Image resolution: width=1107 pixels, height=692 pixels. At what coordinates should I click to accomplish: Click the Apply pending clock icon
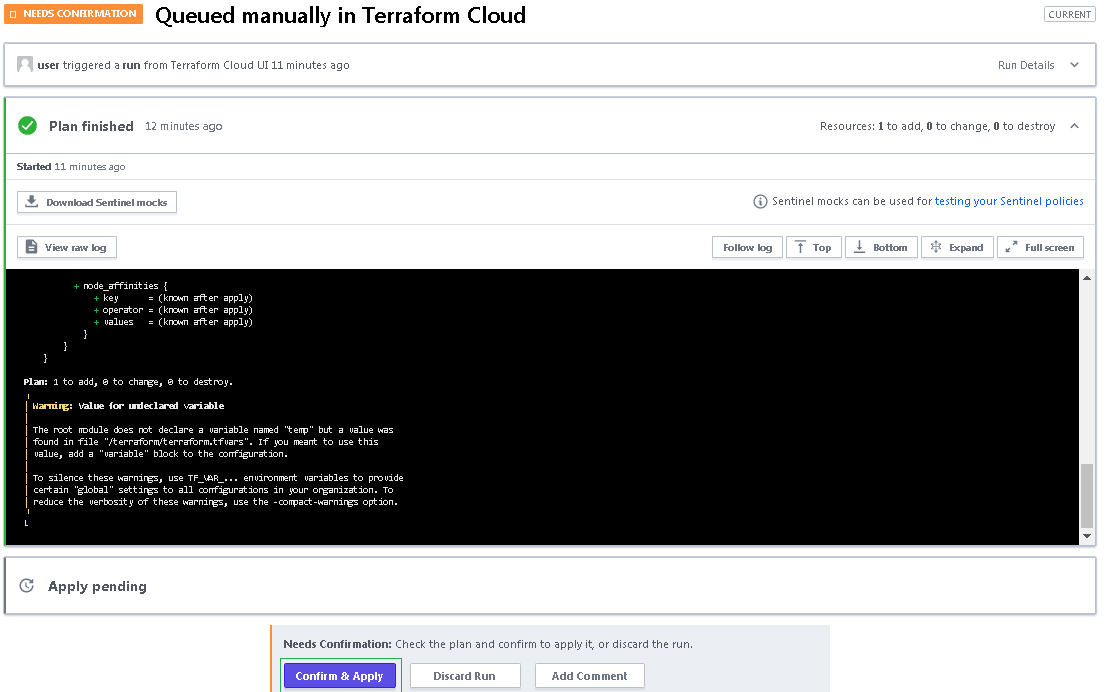(27, 585)
